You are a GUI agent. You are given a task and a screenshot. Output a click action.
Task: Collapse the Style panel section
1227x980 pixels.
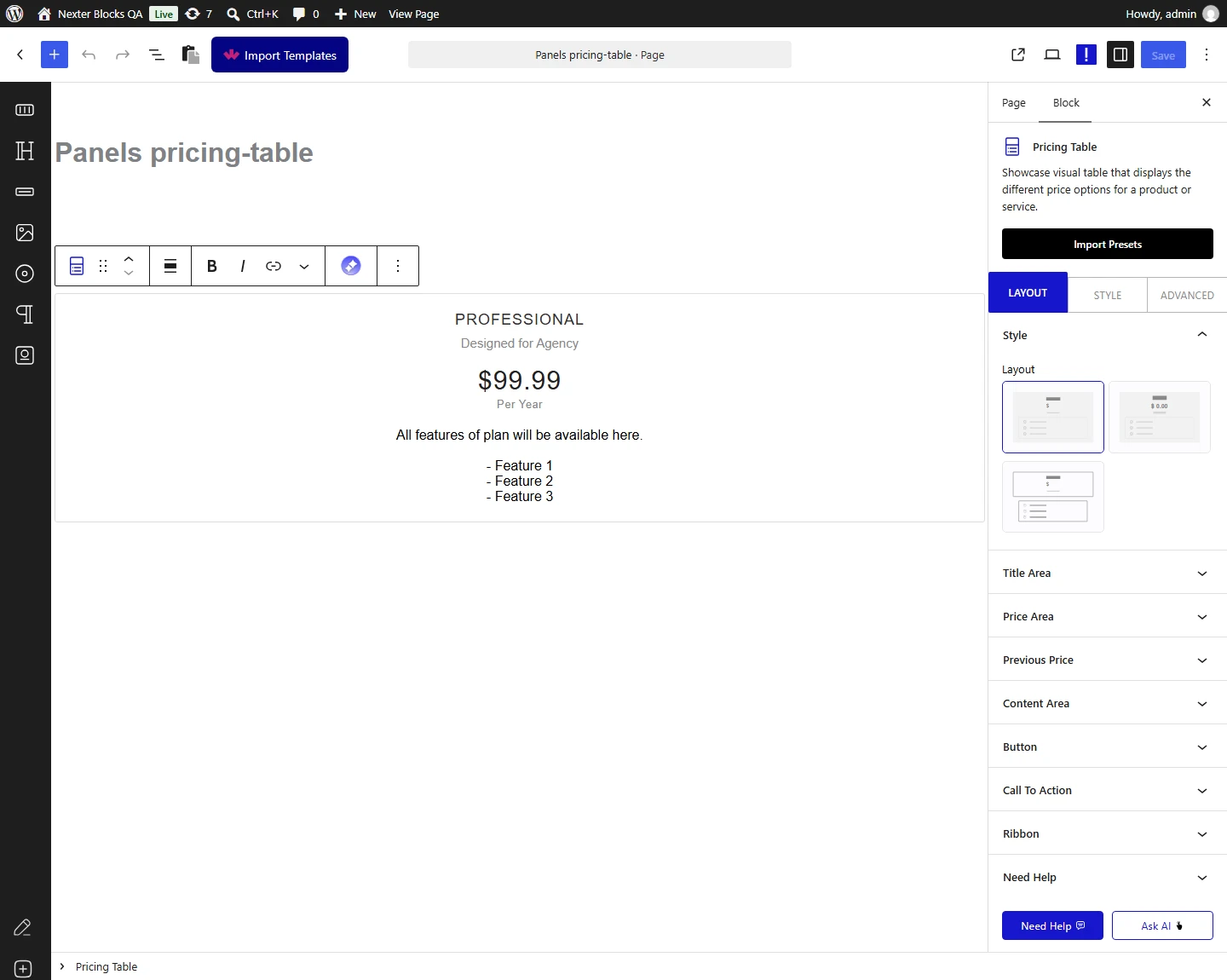click(x=1108, y=335)
